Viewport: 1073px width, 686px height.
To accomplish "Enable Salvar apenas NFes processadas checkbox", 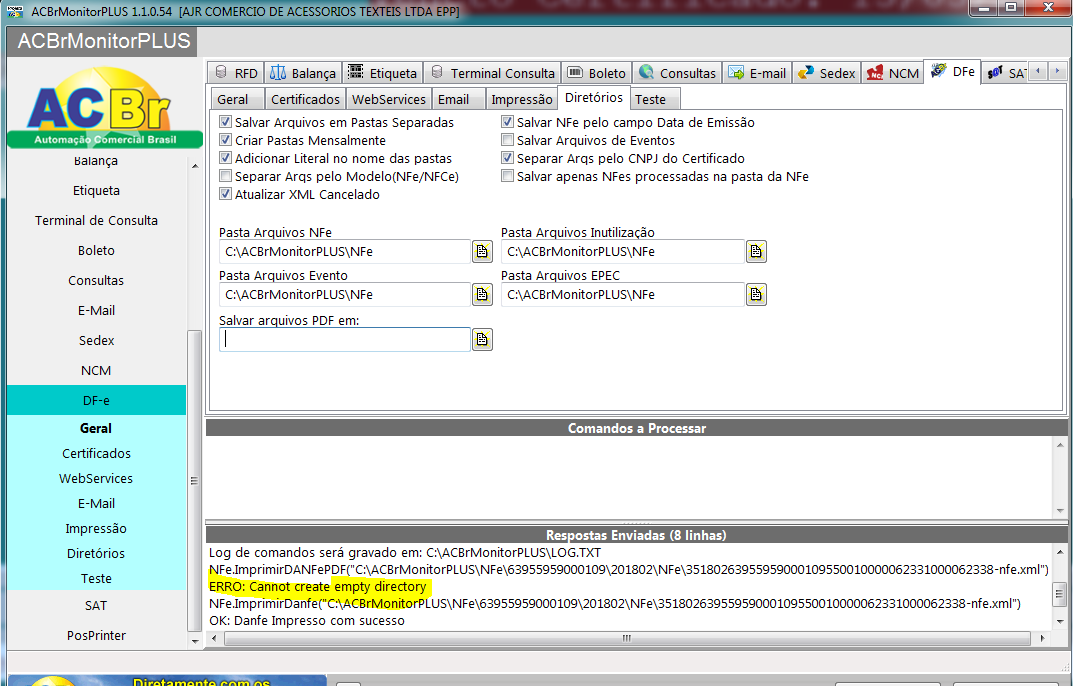I will pos(507,176).
